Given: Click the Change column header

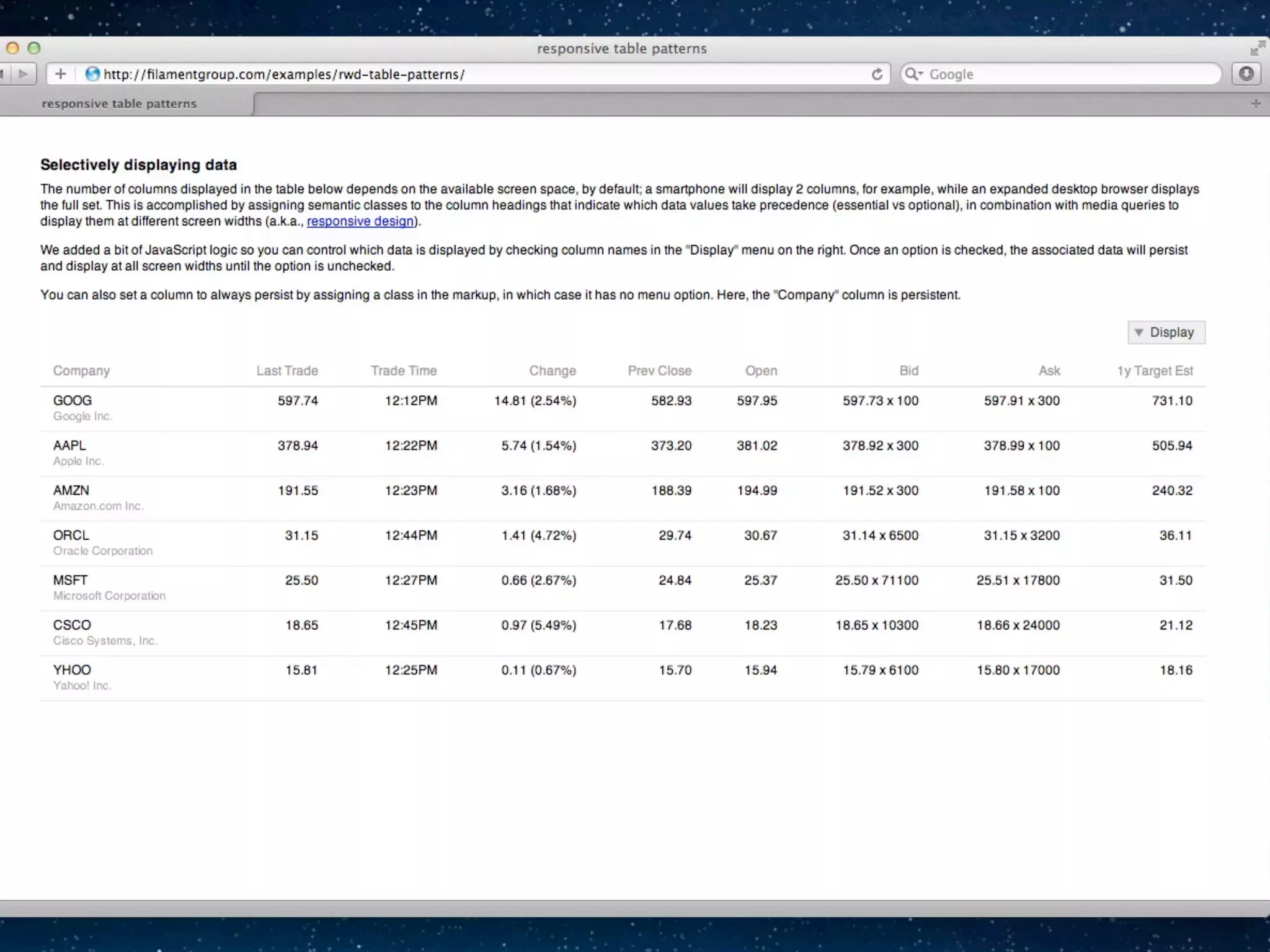Looking at the screenshot, I should click(x=552, y=371).
